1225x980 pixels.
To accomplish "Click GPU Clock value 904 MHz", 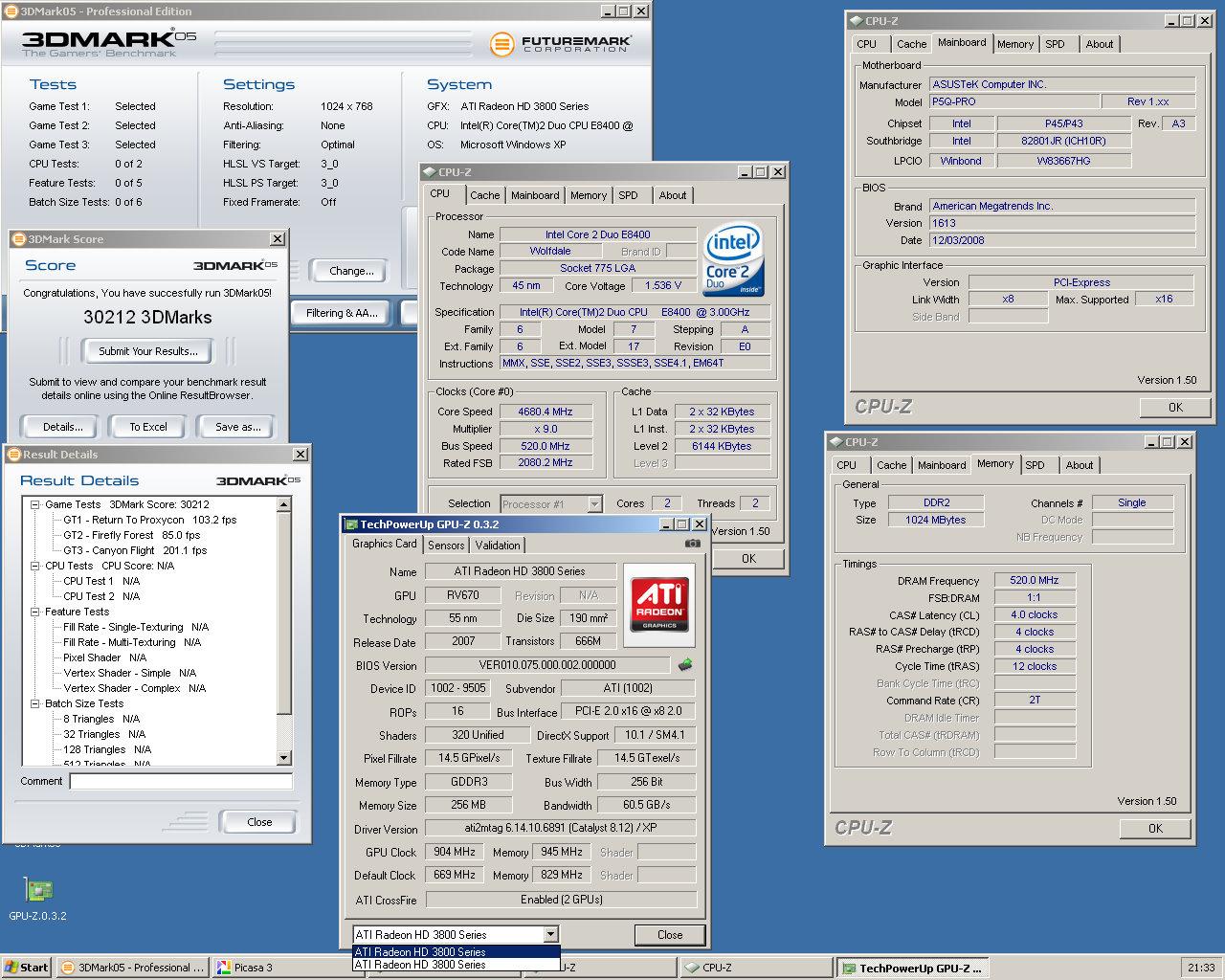I will [454, 852].
